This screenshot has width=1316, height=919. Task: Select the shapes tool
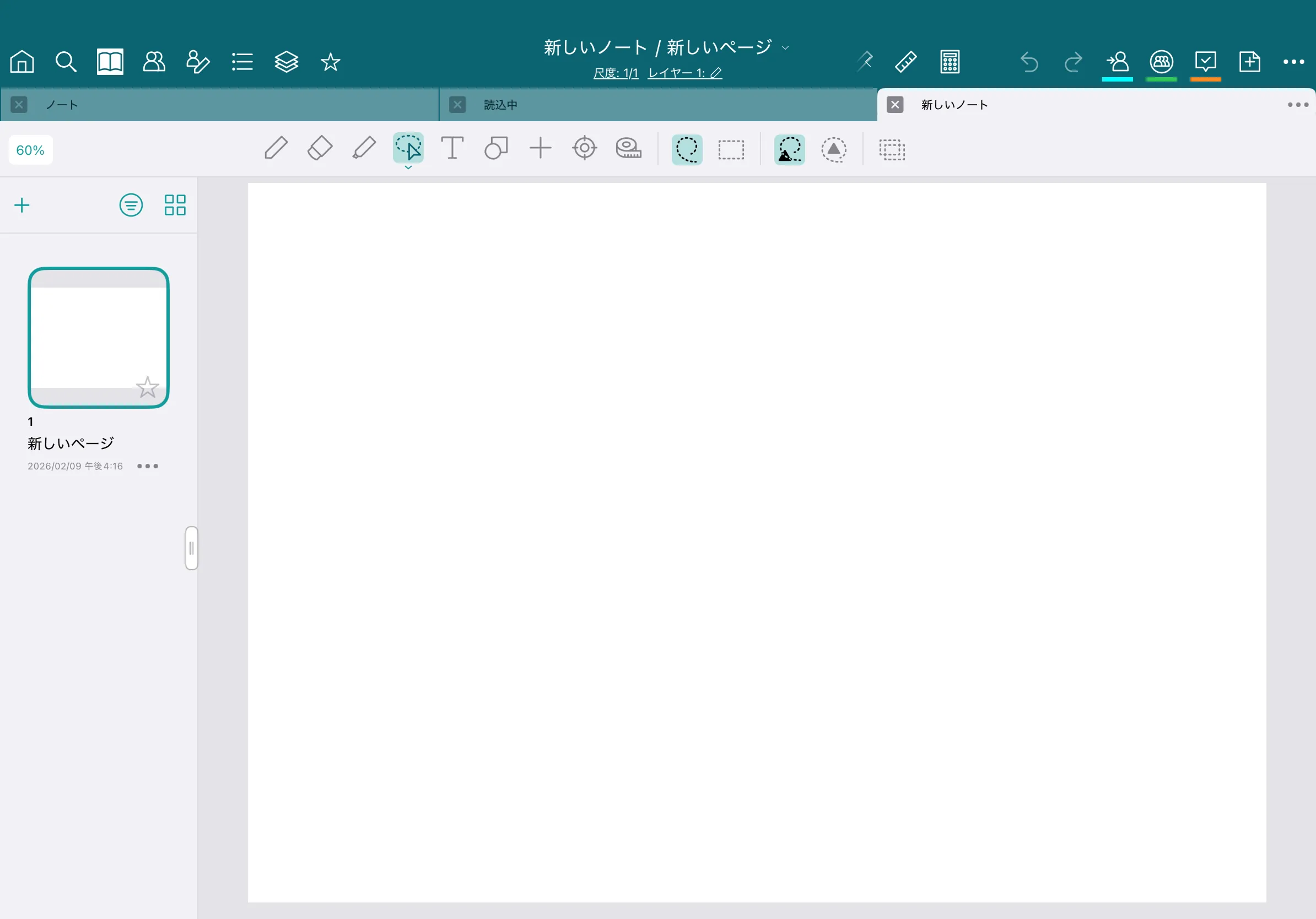[x=497, y=148]
